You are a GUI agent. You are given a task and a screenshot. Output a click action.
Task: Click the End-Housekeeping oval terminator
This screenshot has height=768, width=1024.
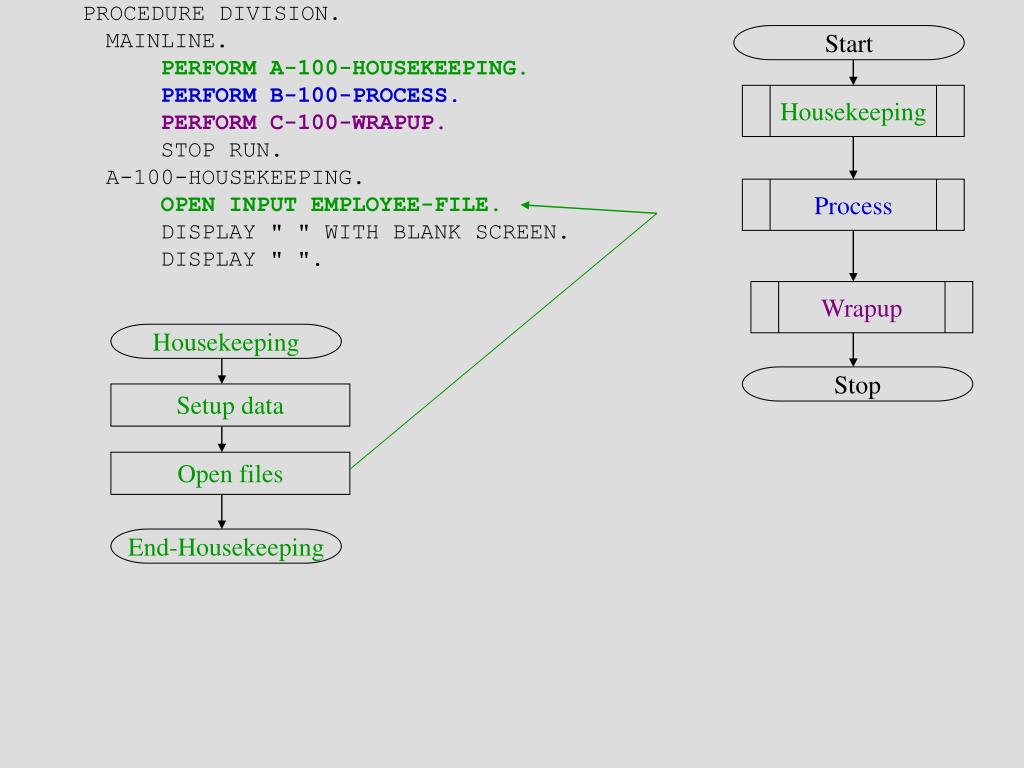(226, 547)
